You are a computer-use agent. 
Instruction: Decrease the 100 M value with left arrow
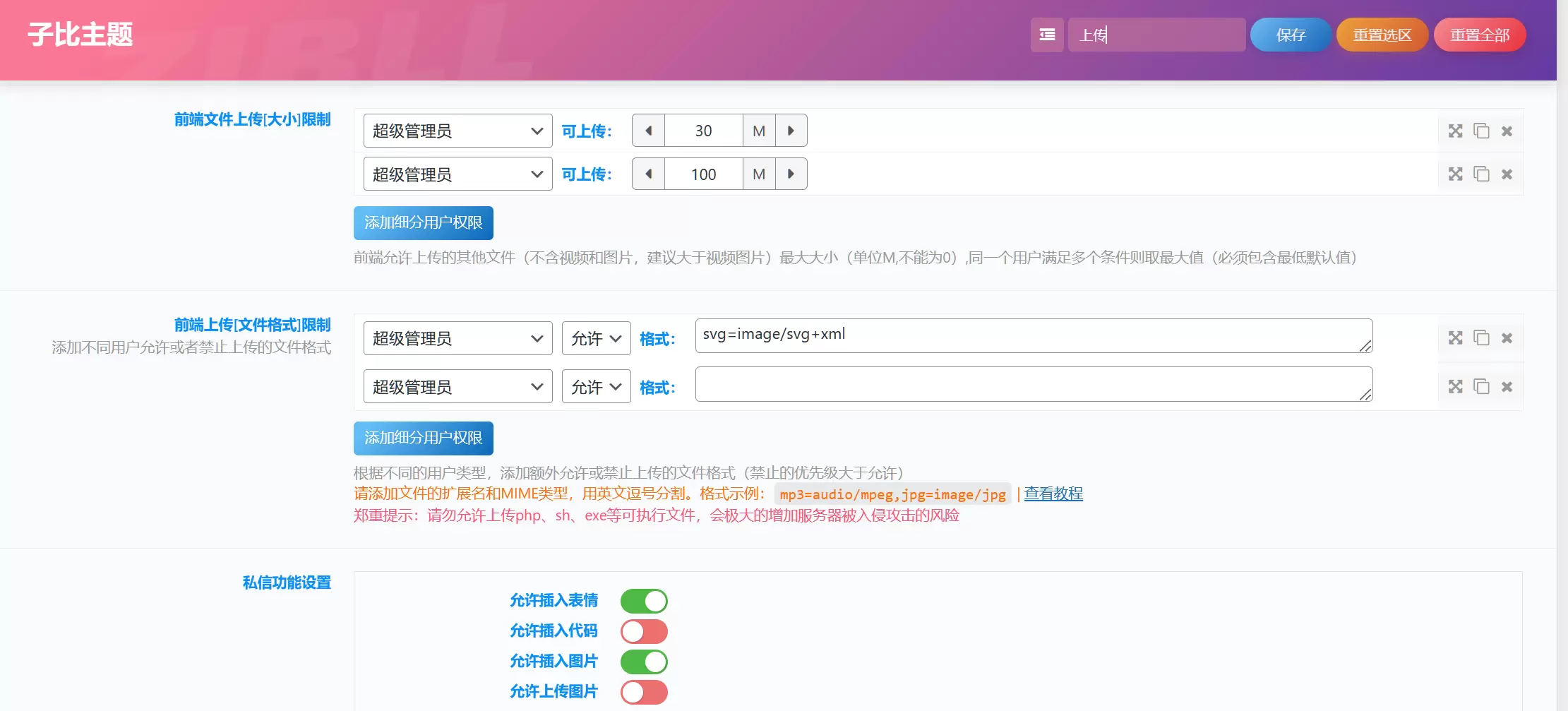648,174
